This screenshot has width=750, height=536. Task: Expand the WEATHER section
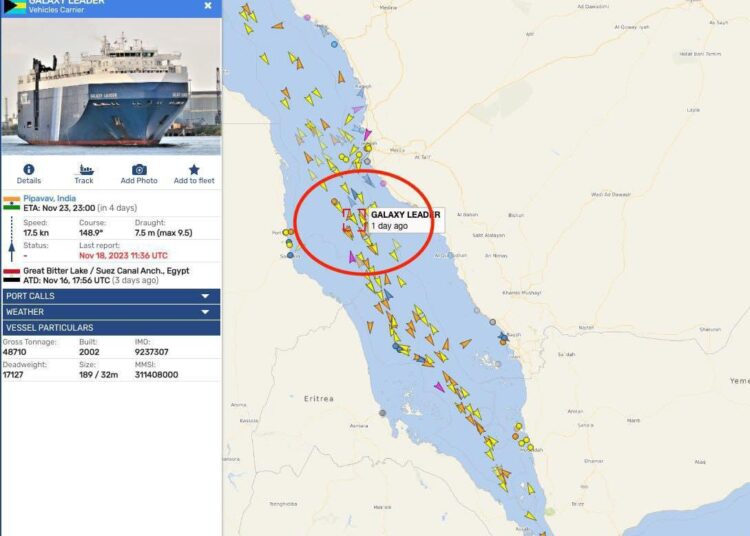(111, 312)
